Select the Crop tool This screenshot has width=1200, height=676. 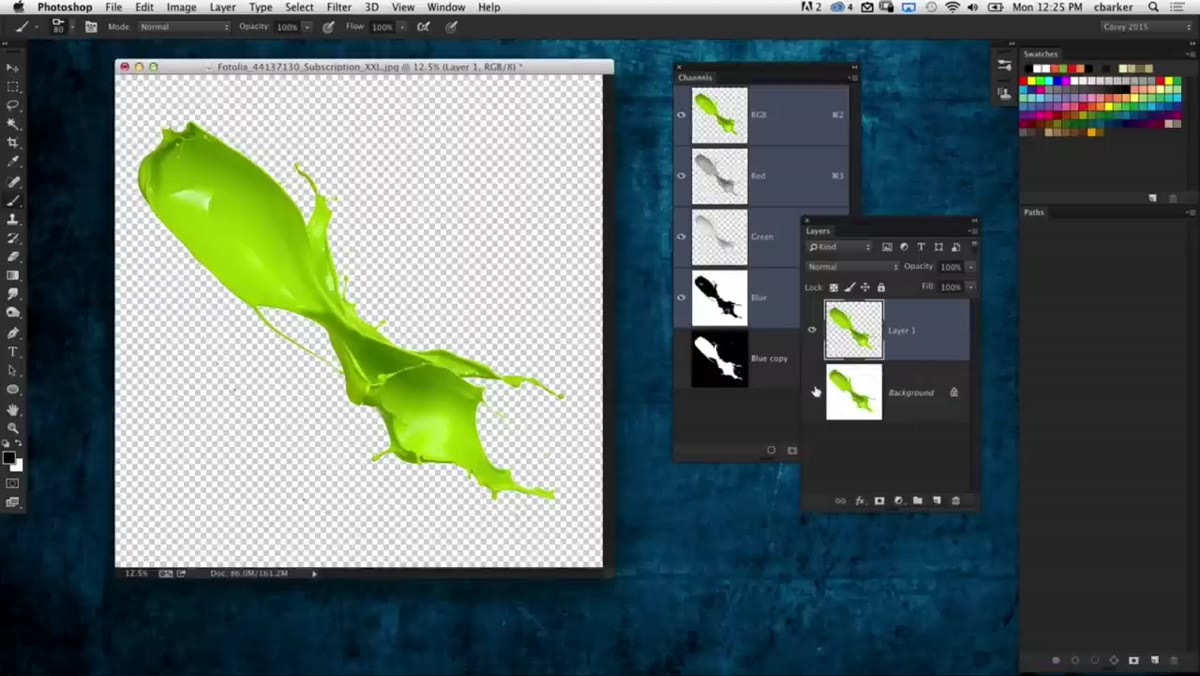13,143
